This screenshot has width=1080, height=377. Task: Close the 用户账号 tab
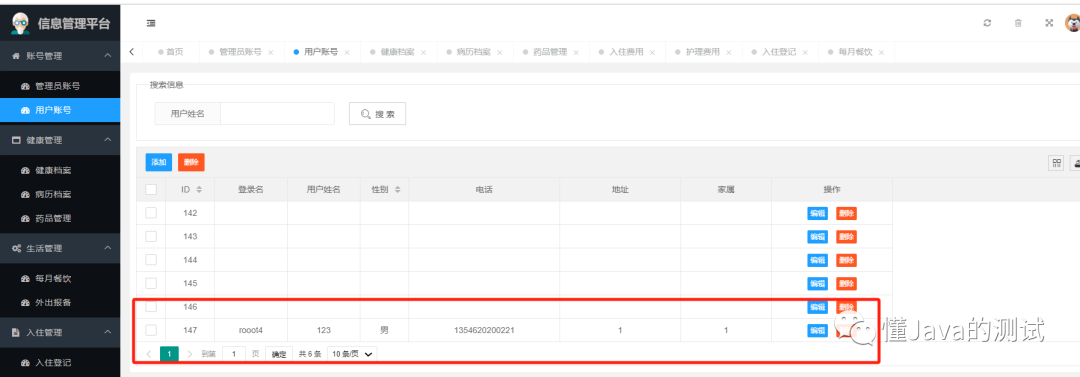[346, 52]
